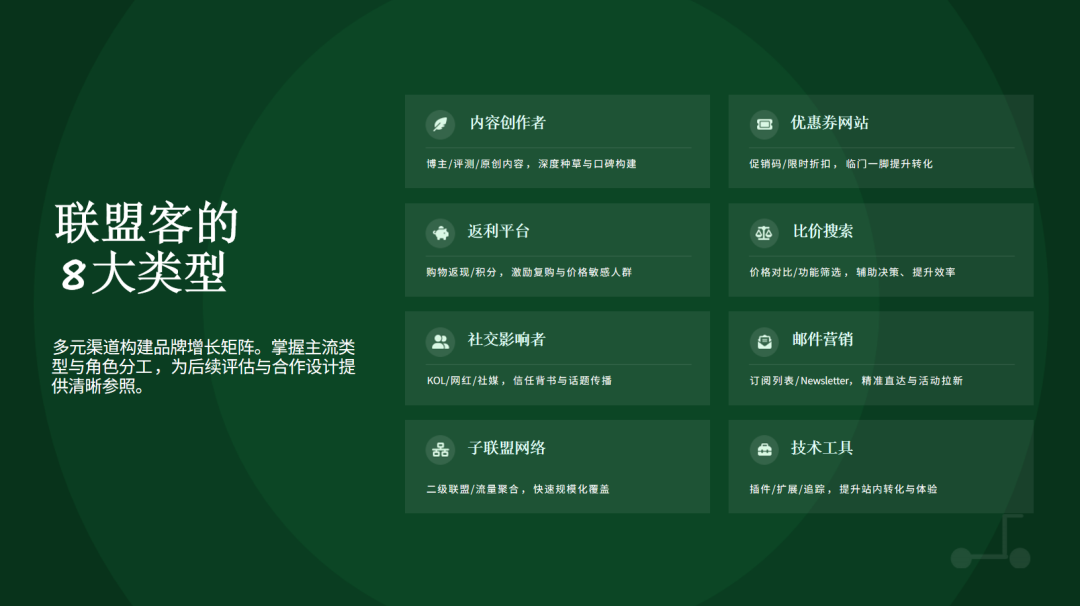Select the 子联盟网络 card title
This screenshot has width=1080, height=606.
coord(507,448)
